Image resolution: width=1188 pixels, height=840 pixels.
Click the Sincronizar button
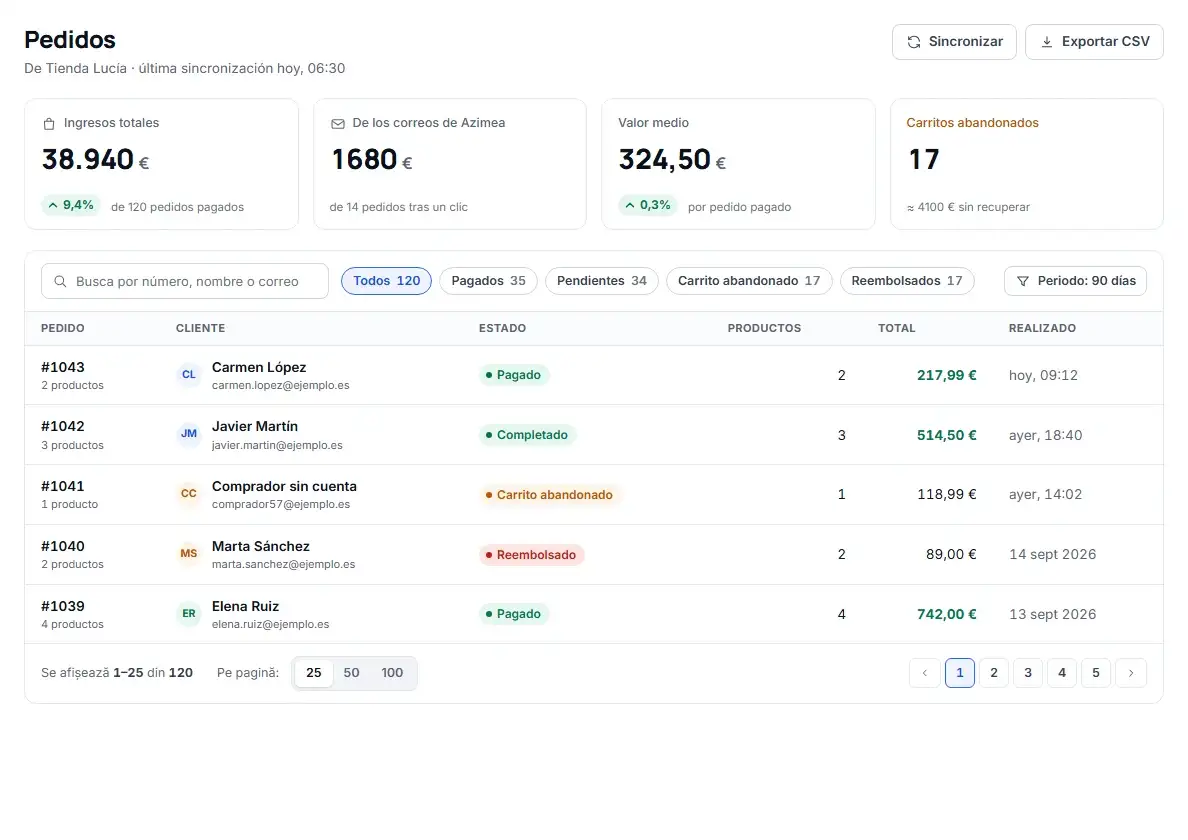point(954,42)
